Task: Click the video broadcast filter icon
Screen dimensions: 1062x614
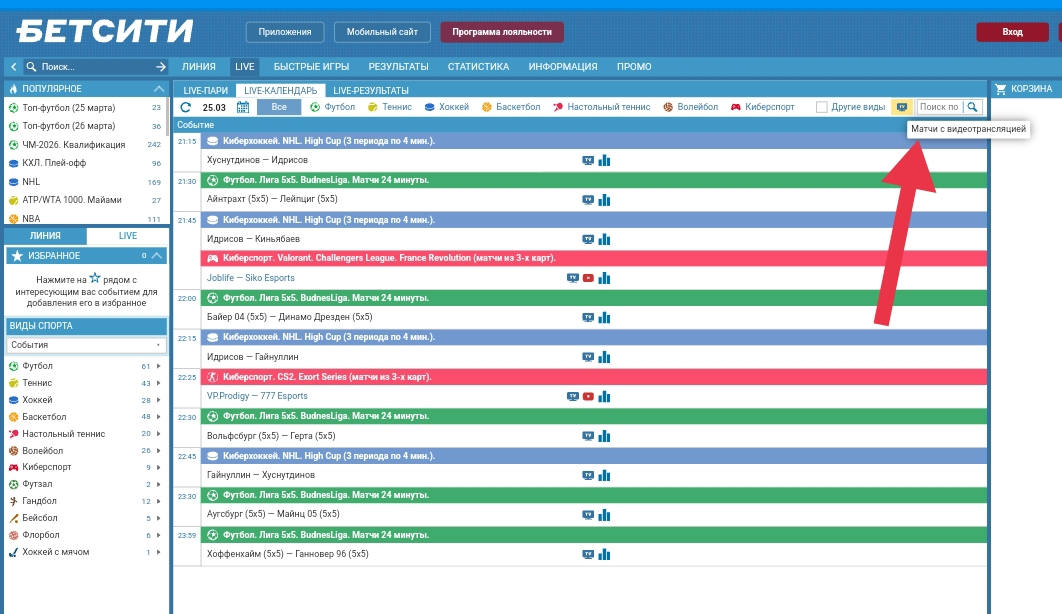Action: pos(902,107)
